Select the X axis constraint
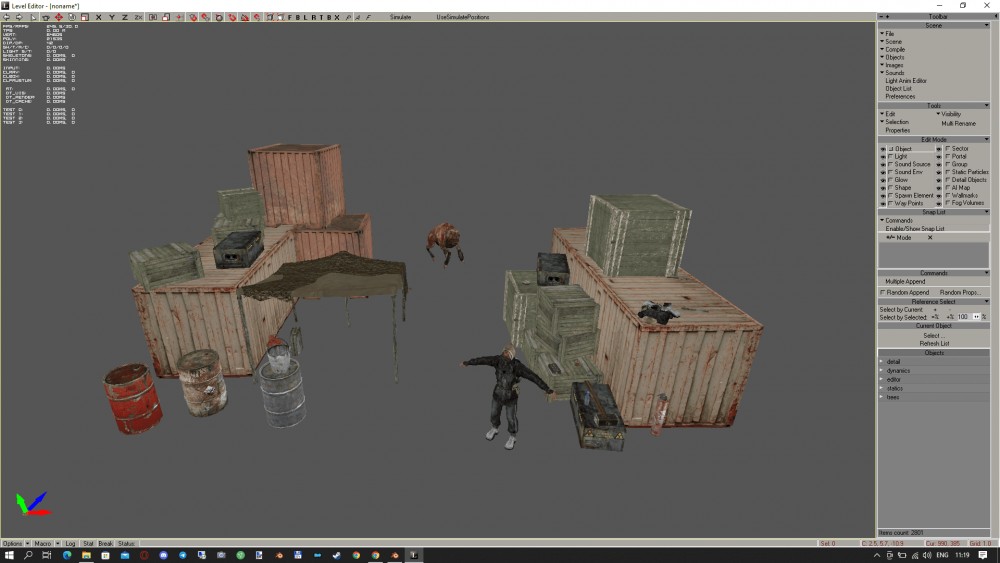This screenshot has width=1000, height=563. click(98, 17)
